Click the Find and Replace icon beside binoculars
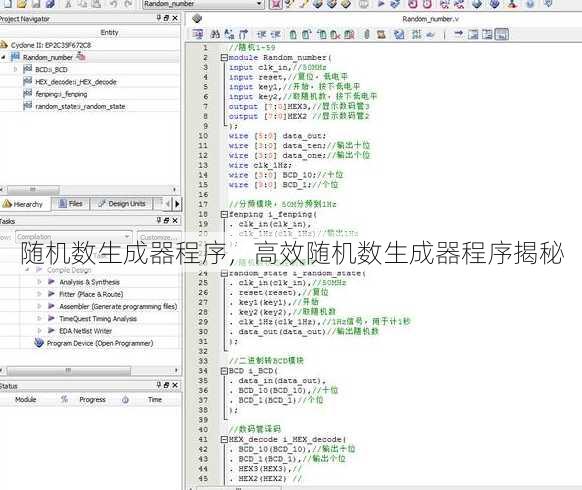This screenshot has height=490, width=582. (x=229, y=35)
